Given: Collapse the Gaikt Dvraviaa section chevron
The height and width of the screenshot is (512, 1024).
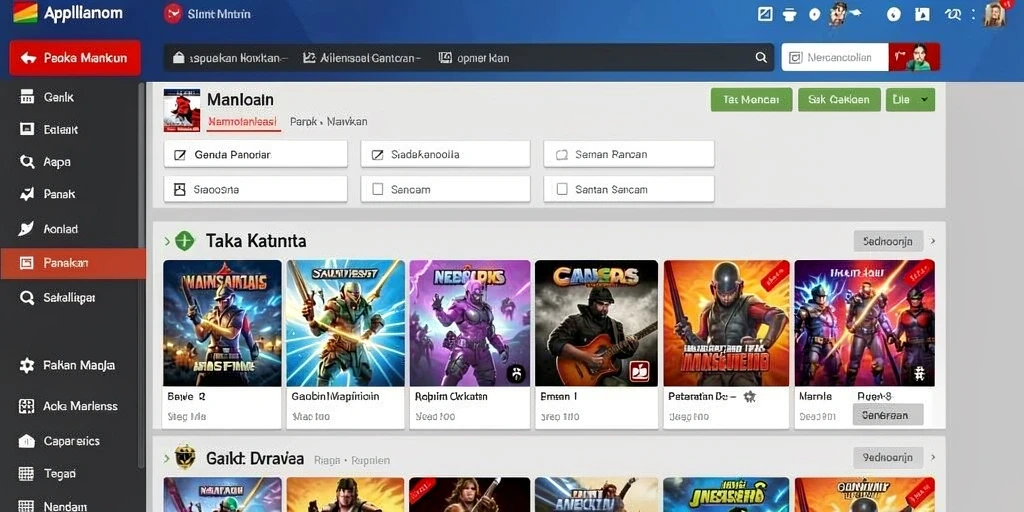Looking at the screenshot, I should 167,459.
